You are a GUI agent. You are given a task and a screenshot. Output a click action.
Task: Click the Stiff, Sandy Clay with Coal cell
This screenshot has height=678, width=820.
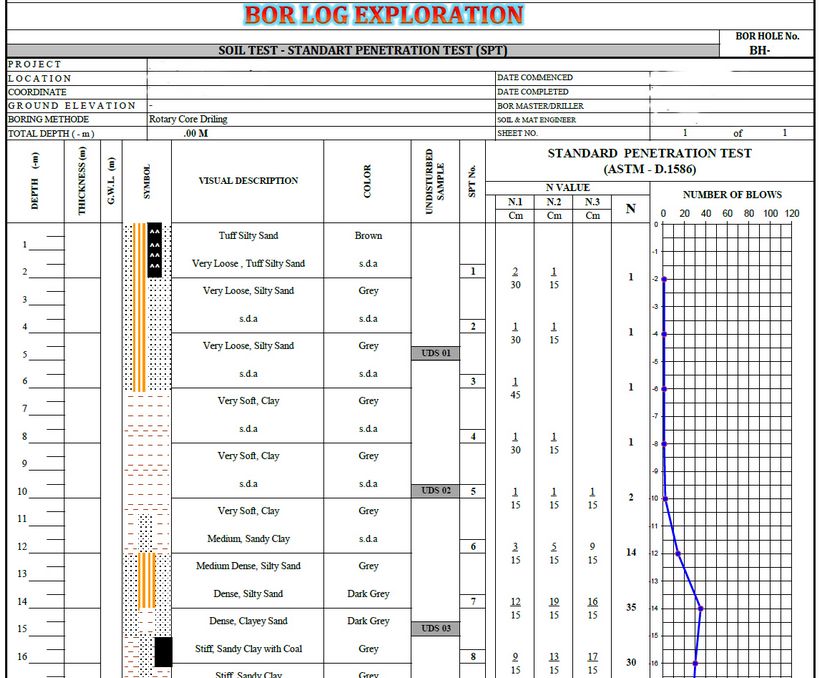point(248,649)
